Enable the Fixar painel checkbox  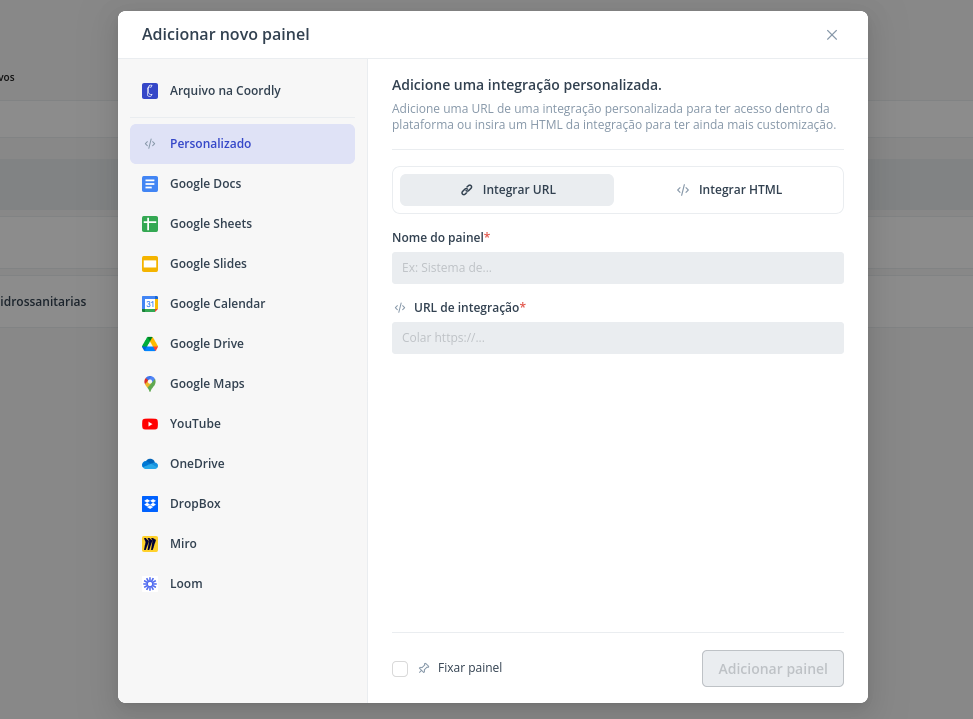400,669
